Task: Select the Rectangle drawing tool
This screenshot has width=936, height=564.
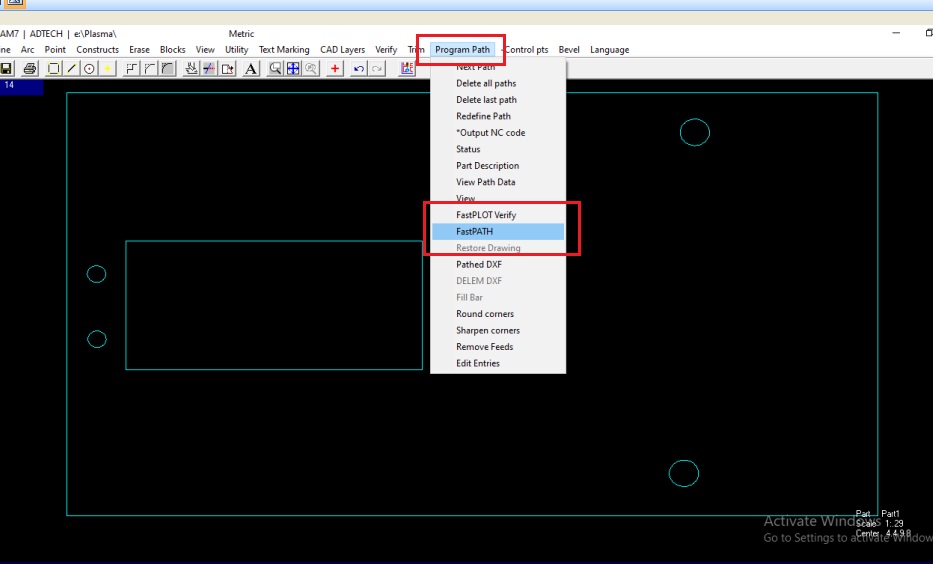Action: click(x=53, y=69)
